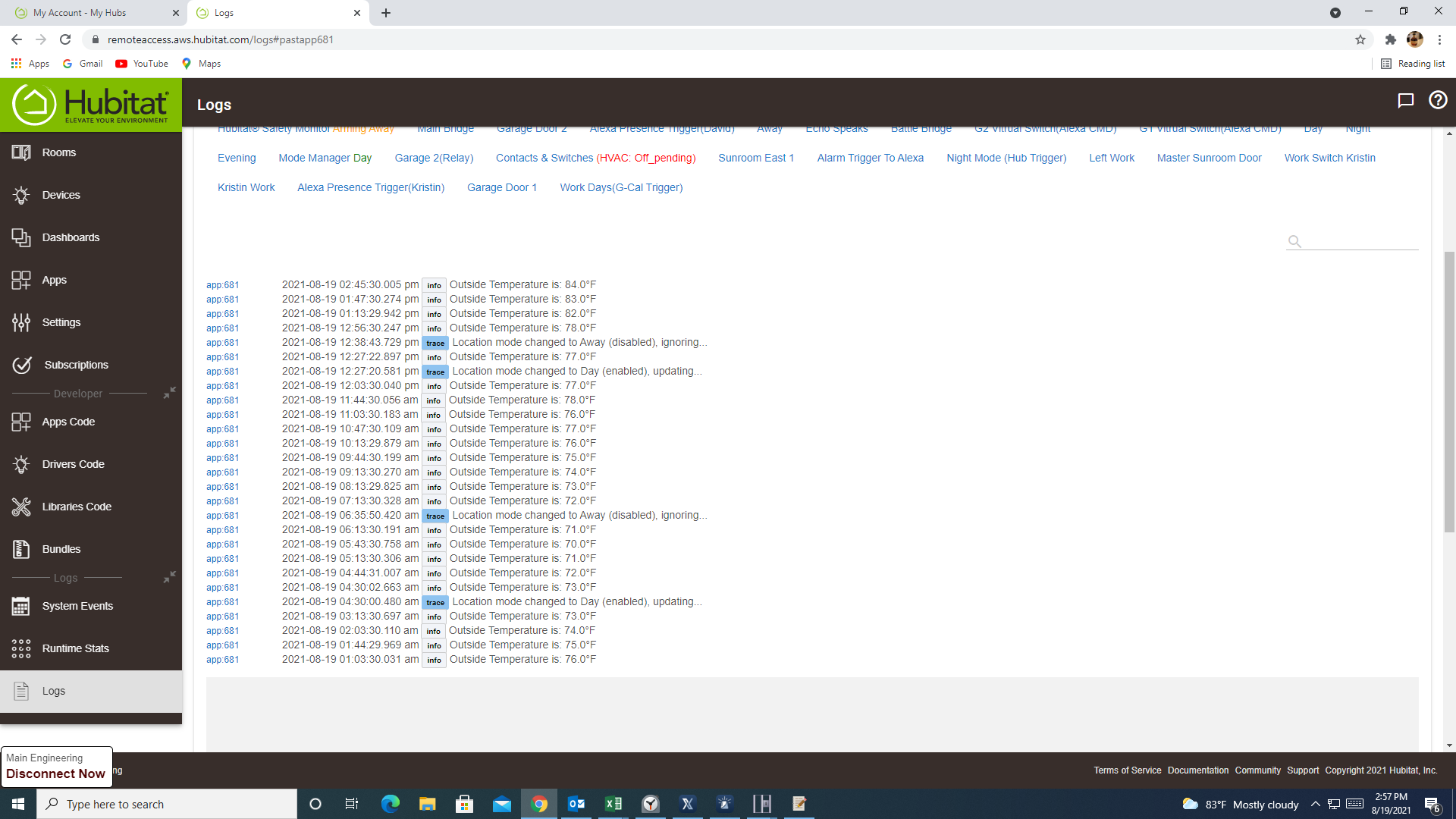Show hidden system tray icons
The width and height of the screenshot is (1456, 819).
click(x=1316, y=804)
